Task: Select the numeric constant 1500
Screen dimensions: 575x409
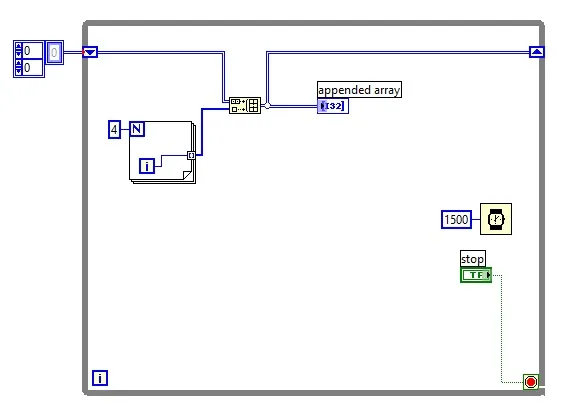Action: pyautogui.click(x=456, y=219)
